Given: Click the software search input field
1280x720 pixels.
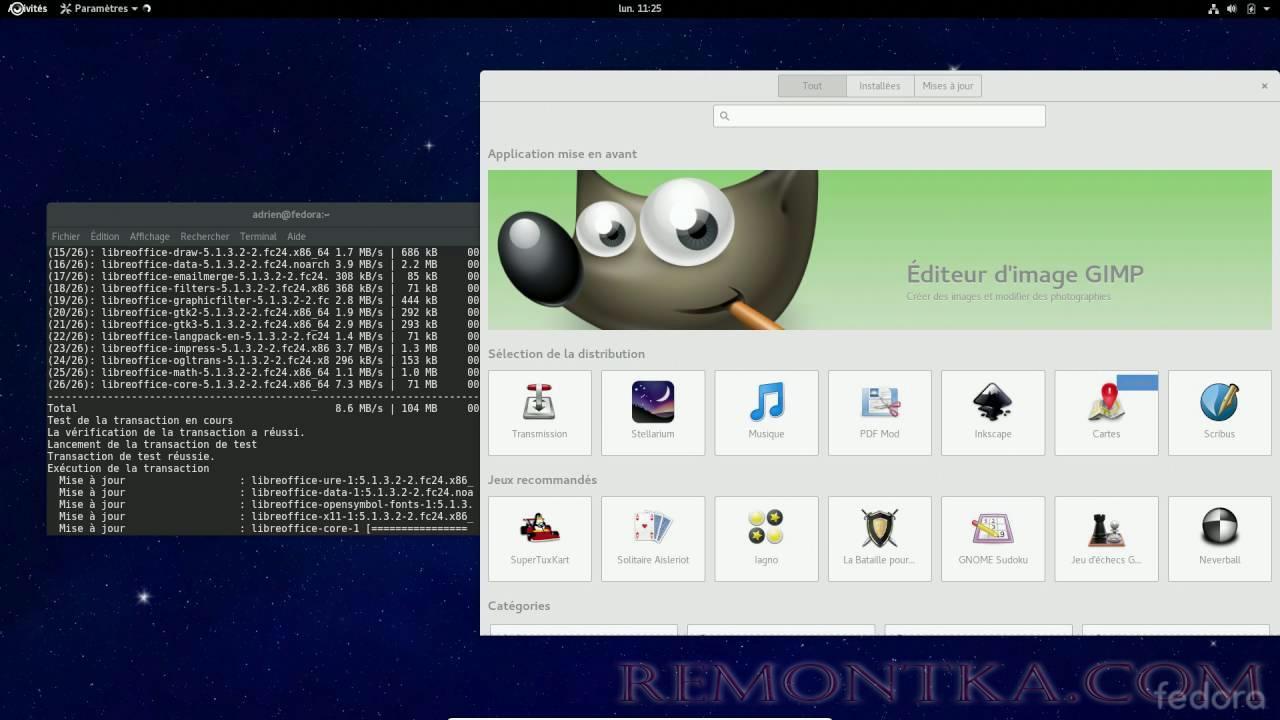Looking at the screenshot, I should click(x=879, y=116).
